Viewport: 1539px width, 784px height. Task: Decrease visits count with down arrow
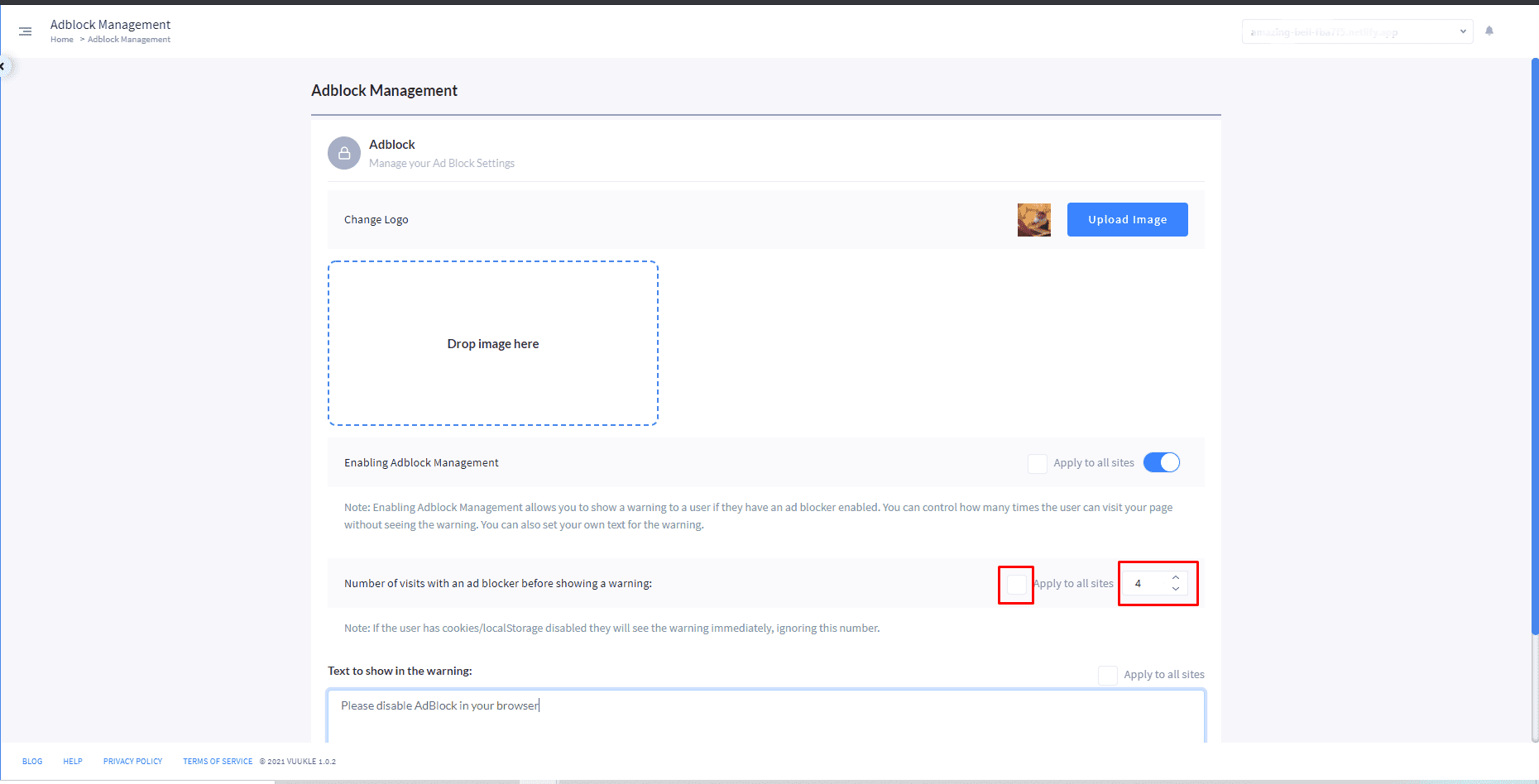click(x=1176, y=589)
